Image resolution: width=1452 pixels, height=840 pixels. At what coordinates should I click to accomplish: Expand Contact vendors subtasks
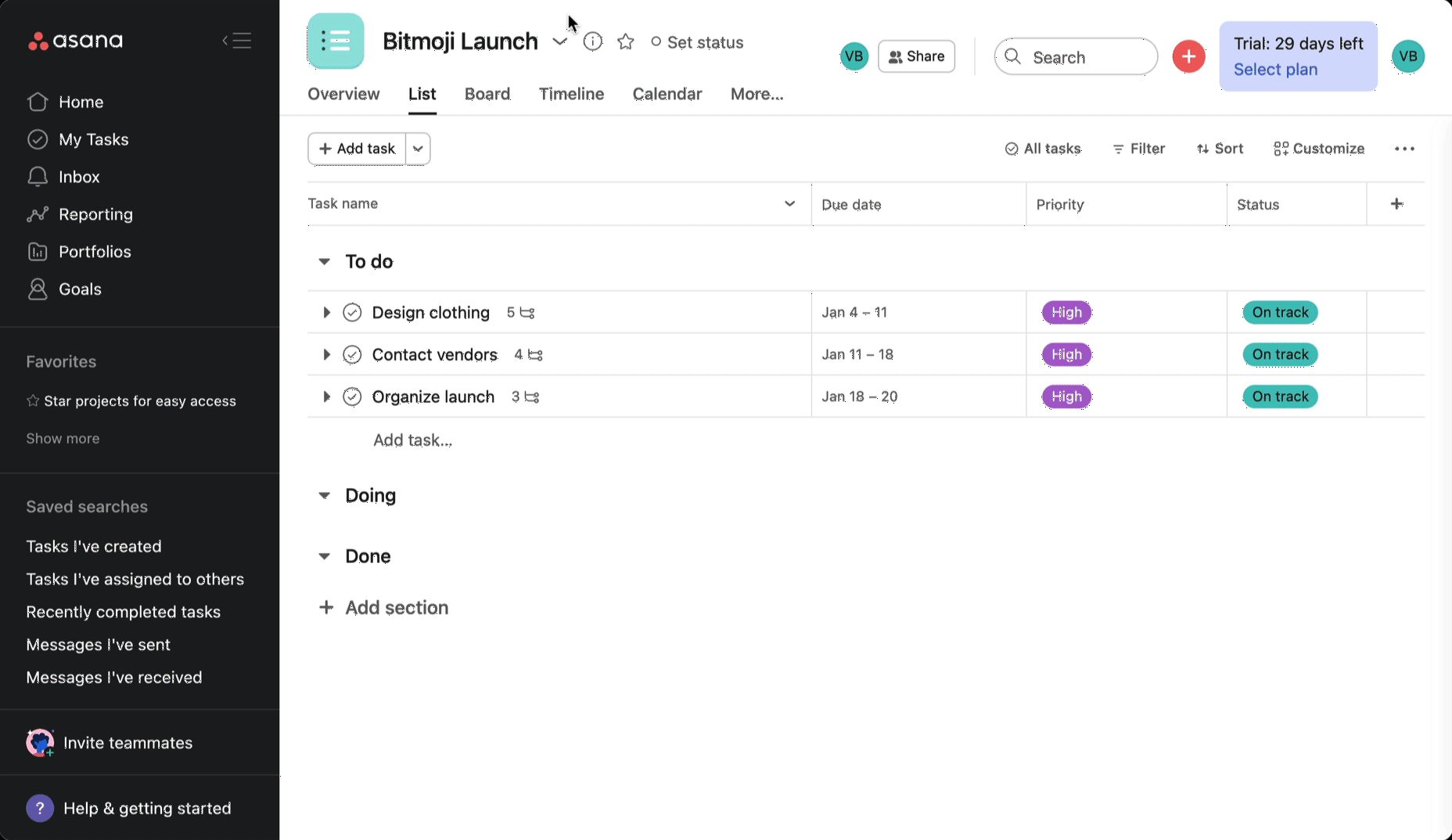click(x=326, y=355)
